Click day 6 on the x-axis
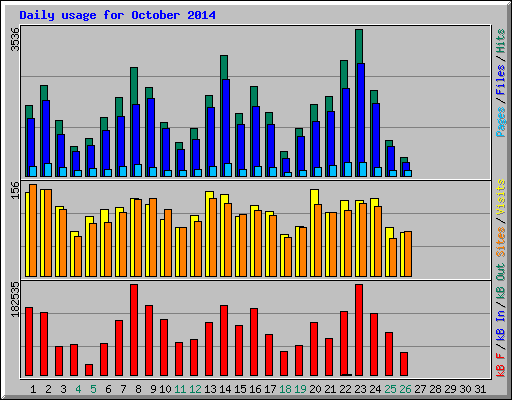The width and height of the screenshot is (512, 400). (108, 389)
